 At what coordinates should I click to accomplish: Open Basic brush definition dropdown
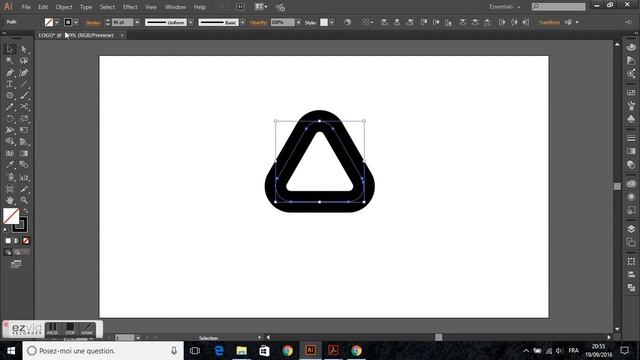tap(243, 22)
